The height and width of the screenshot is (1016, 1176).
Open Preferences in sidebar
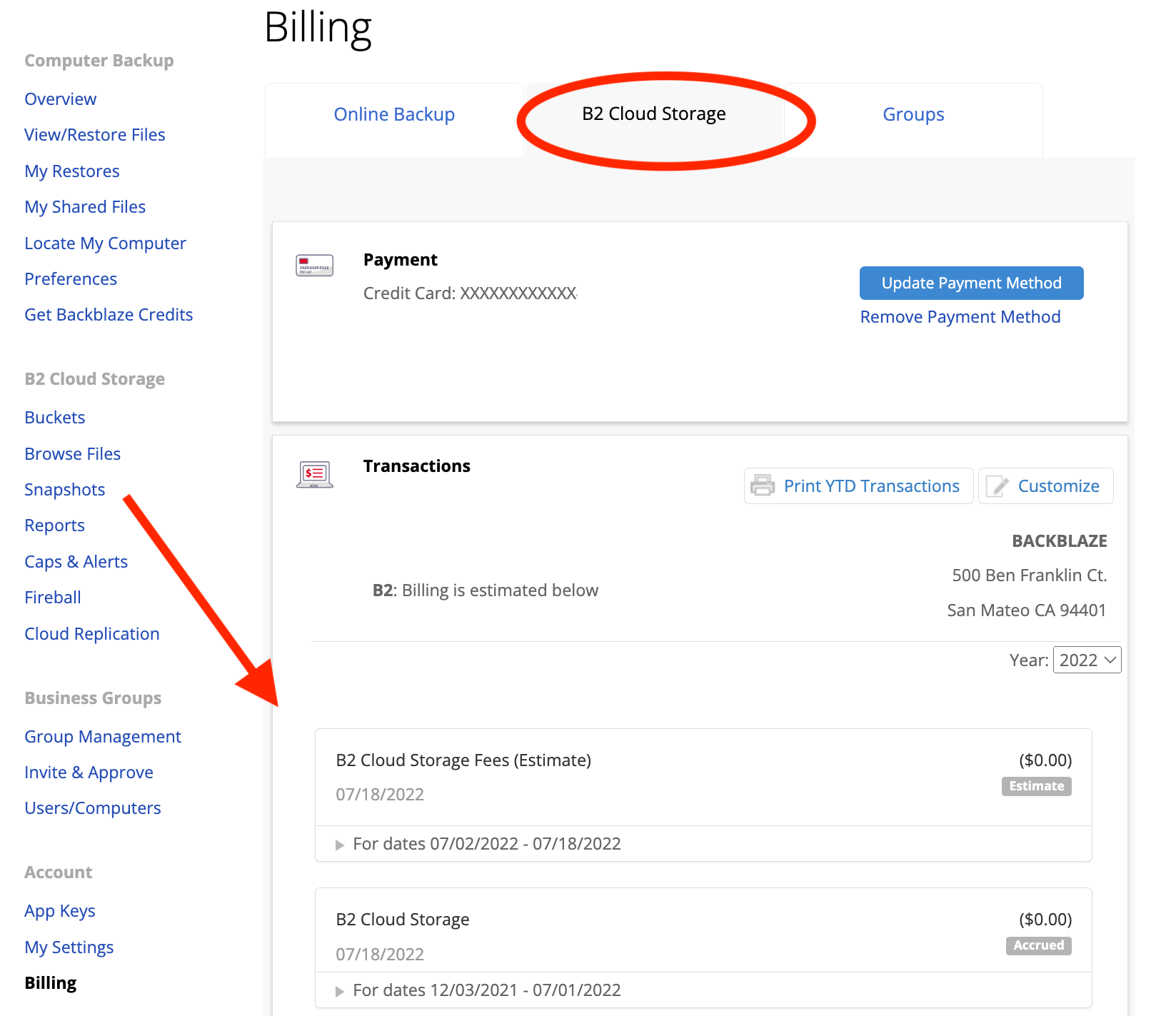tap(71, 279)
